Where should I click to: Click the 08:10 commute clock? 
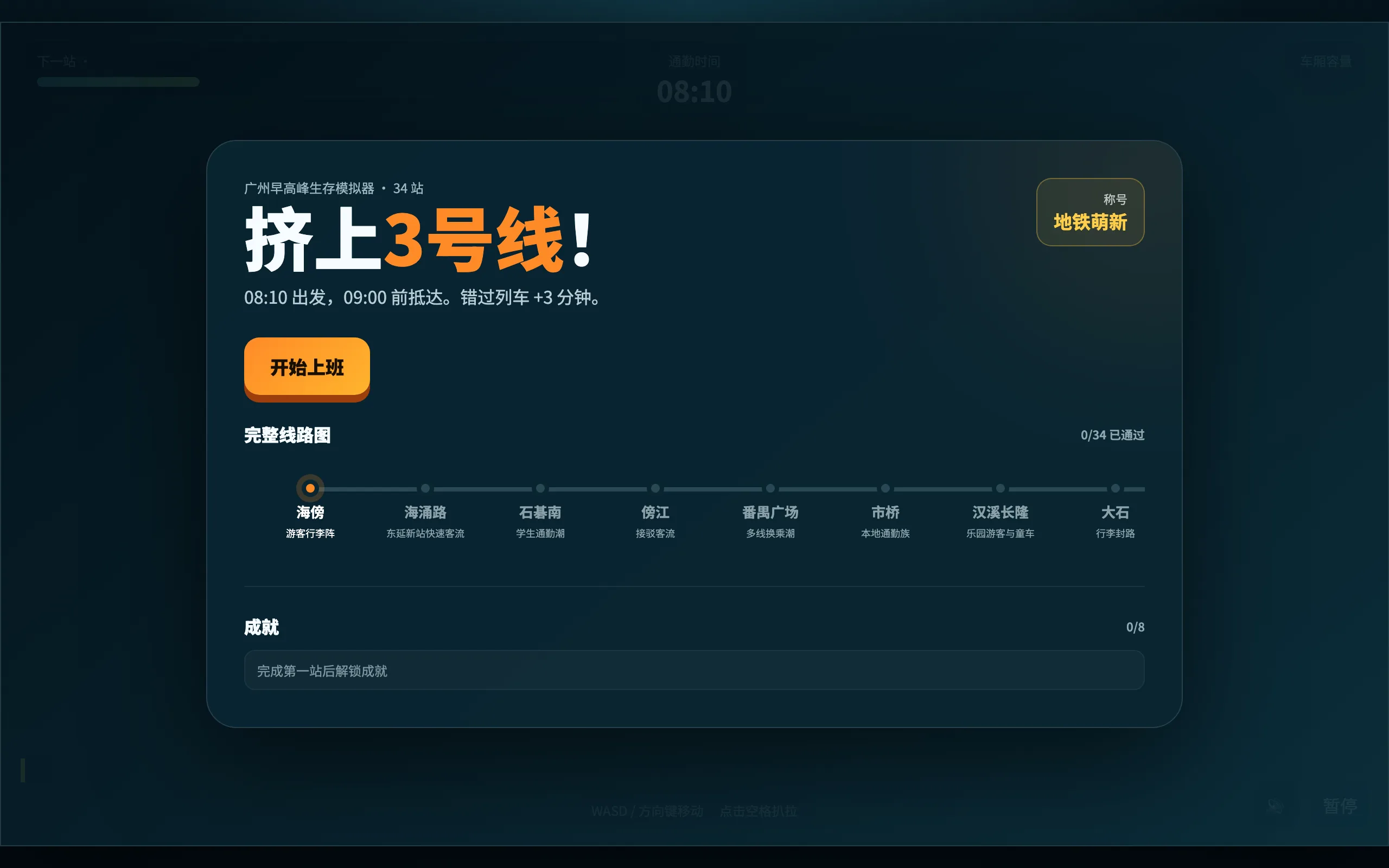point(694,92)
